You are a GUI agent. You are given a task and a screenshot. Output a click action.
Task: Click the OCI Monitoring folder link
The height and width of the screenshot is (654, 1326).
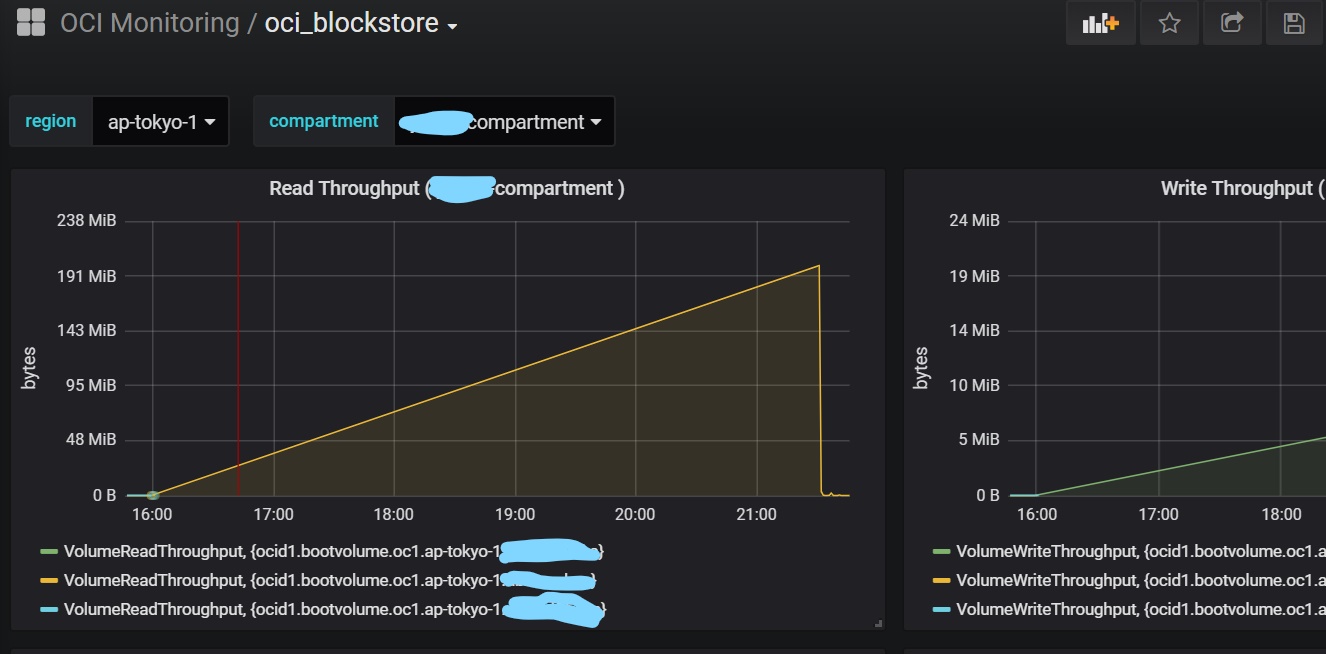[150, 23]
